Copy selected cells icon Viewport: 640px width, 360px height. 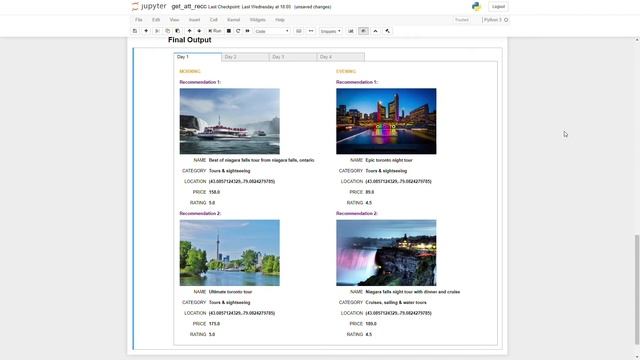click(167, 31)
